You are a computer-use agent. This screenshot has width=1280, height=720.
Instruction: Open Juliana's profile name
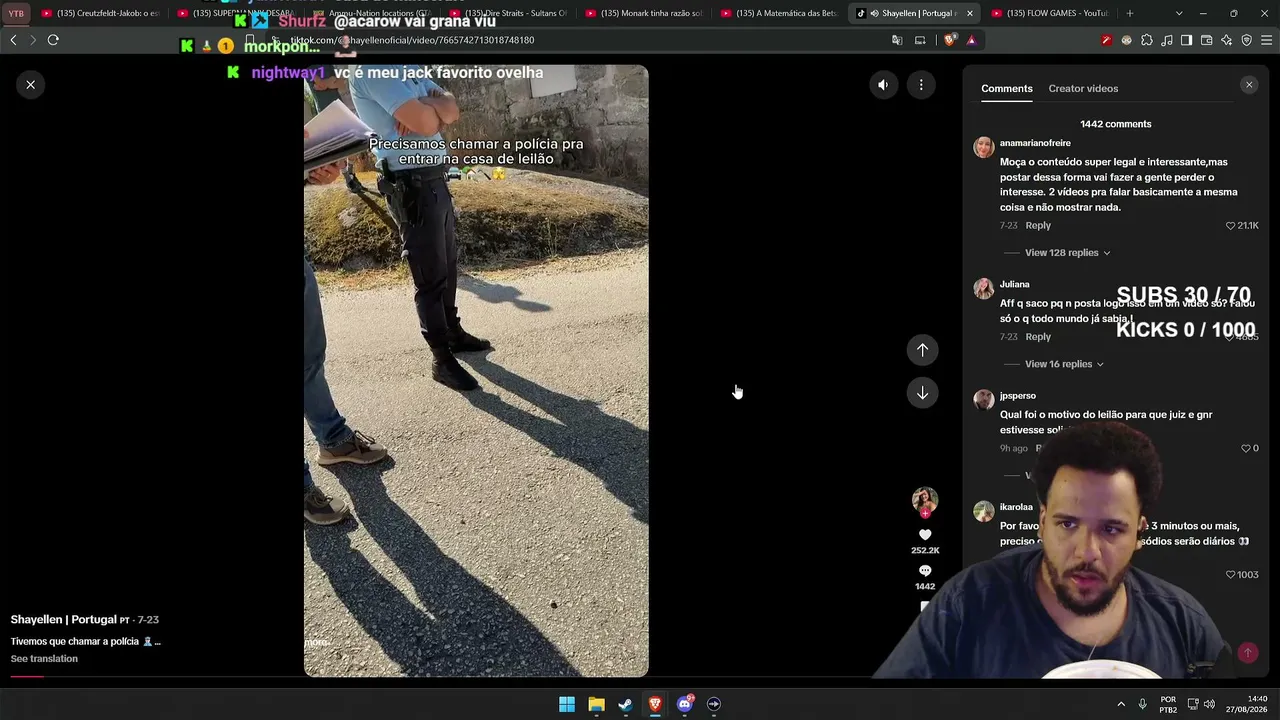click(1014, 284)
